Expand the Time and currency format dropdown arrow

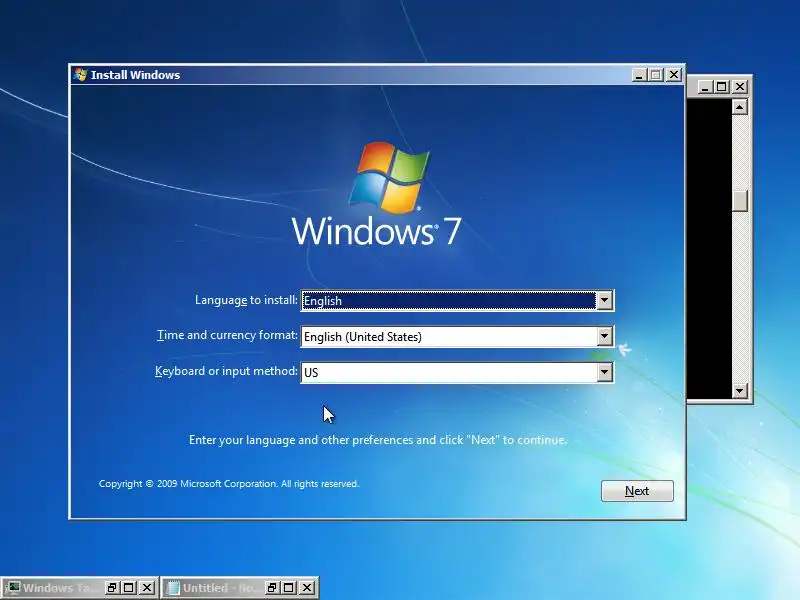click(x=605, y=336)
